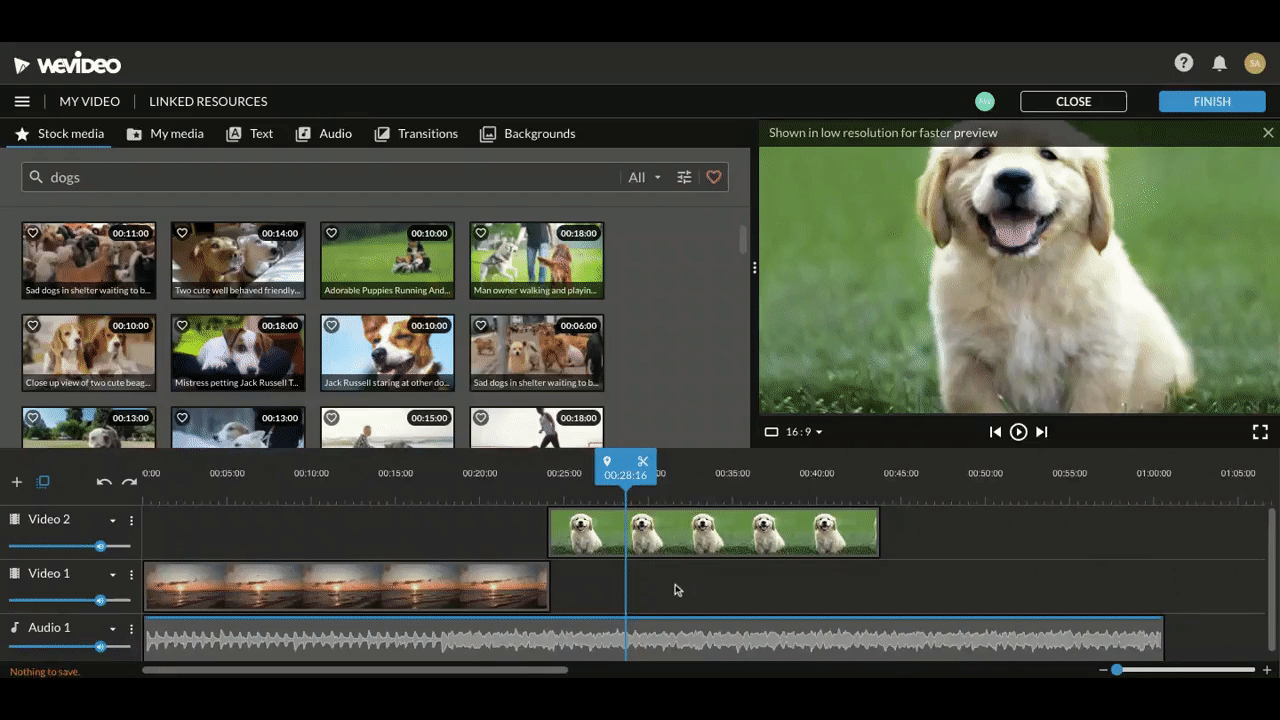The width and height of the screenshot is (1280, 720).
Task: Favorite the Sad dogs in shelter 00:11:00 clip
Action: point(33,233)
